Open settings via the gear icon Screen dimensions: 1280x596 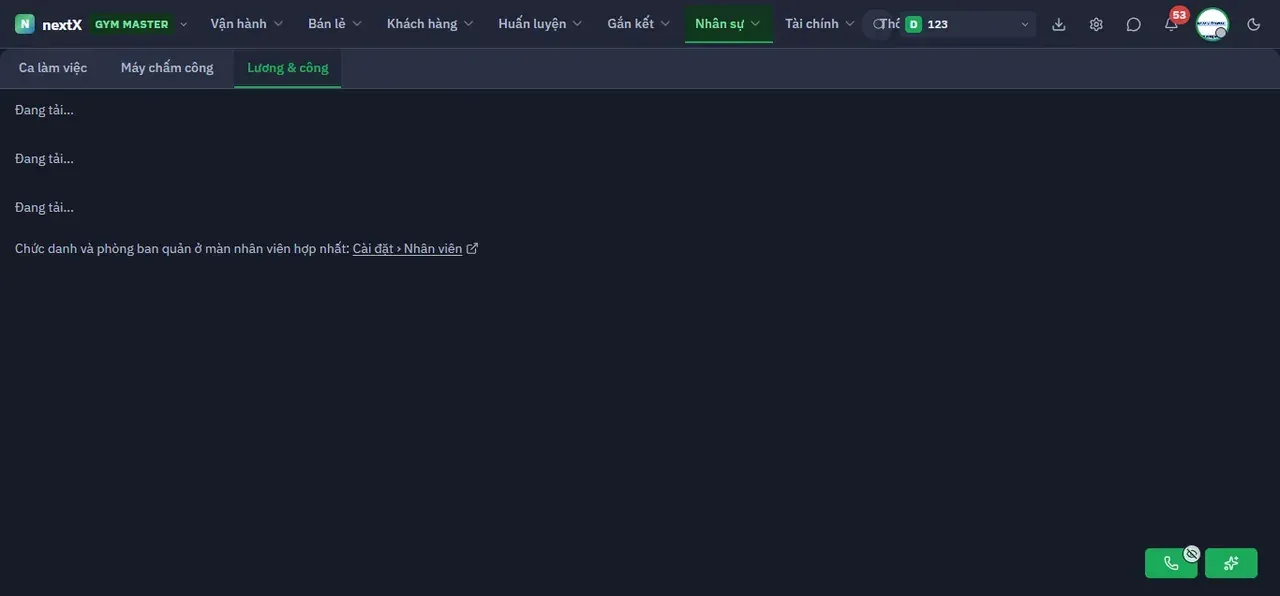coord(1096,24)
